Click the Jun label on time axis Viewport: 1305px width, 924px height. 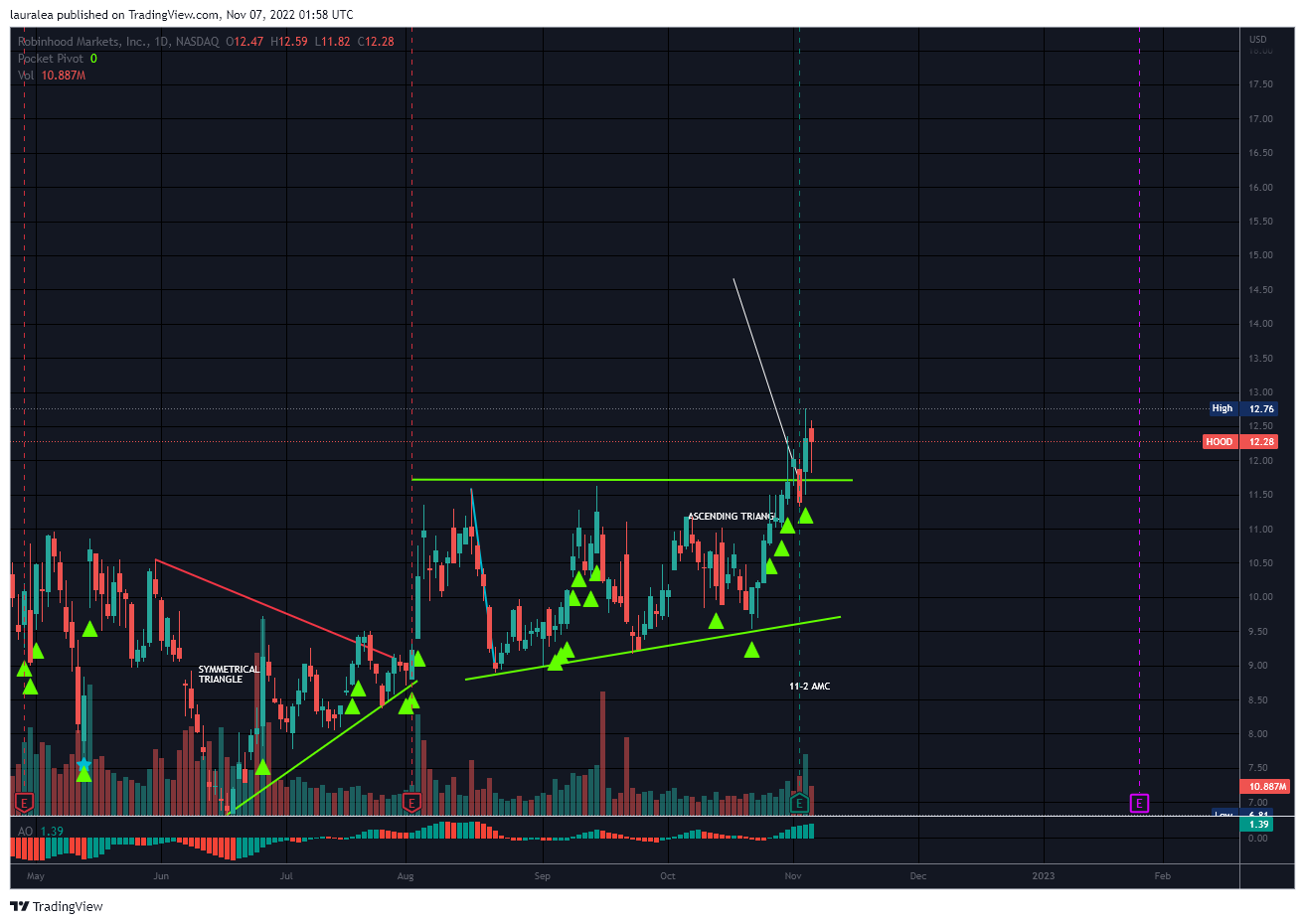click(161, 876)
